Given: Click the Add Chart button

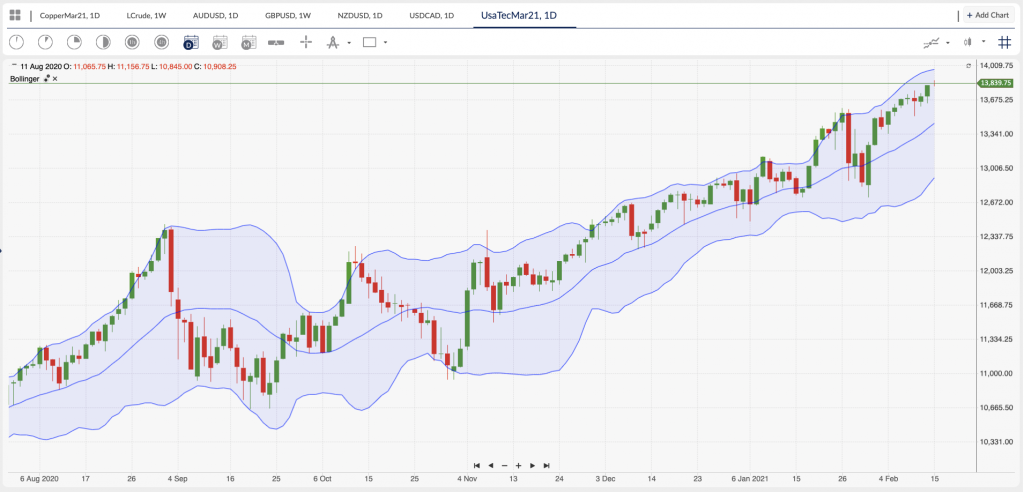Looking at the screenshot, I should pyautogui.click(x=989, y=15).
